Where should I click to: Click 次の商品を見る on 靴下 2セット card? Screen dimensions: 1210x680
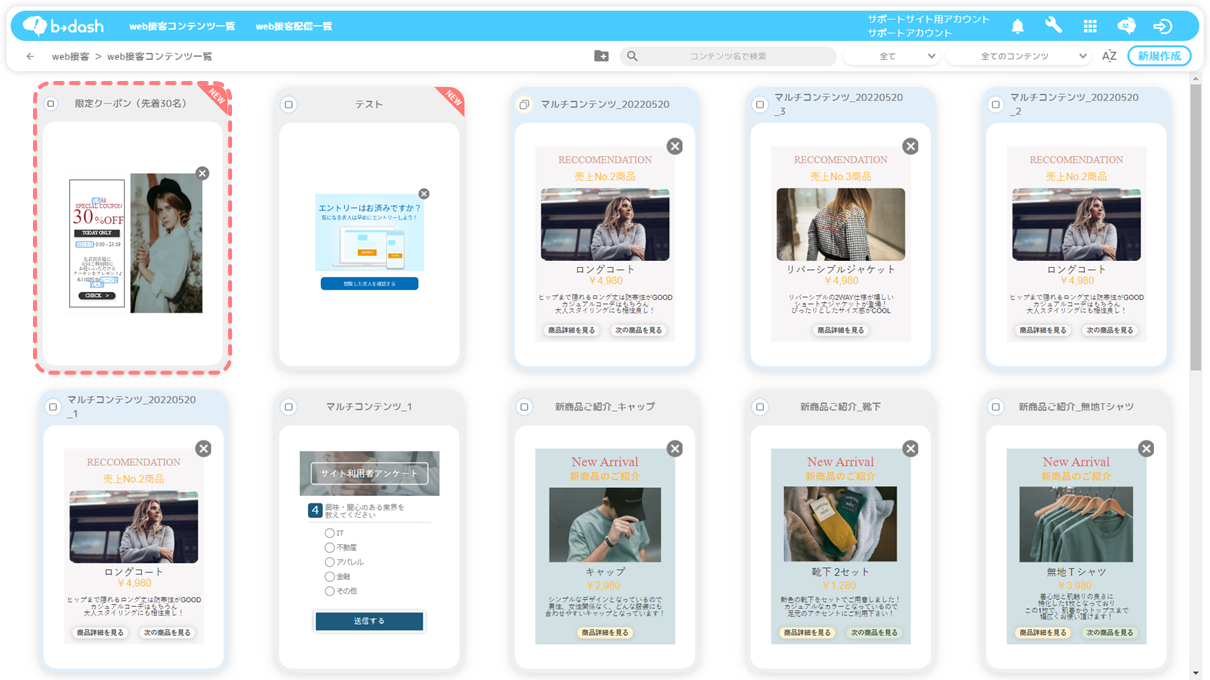(x=873, y=633)
